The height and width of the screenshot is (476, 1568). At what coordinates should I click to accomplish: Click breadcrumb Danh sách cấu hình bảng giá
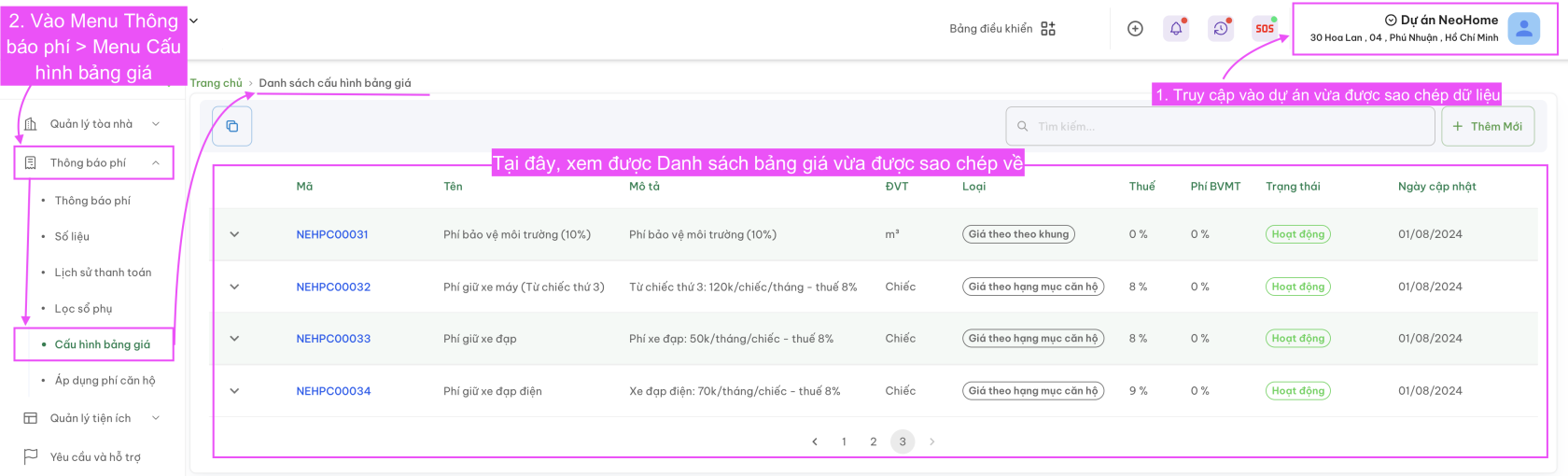[334, 83]
